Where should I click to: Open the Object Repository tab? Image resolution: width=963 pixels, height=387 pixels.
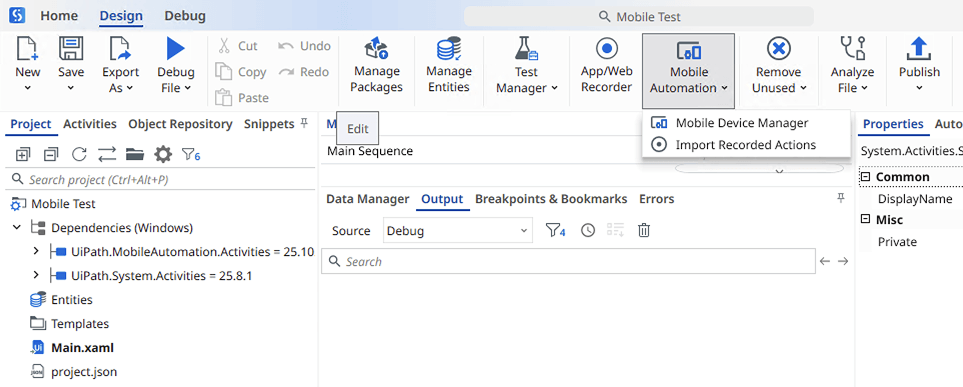pyautogui.click(x=180, y=124)
